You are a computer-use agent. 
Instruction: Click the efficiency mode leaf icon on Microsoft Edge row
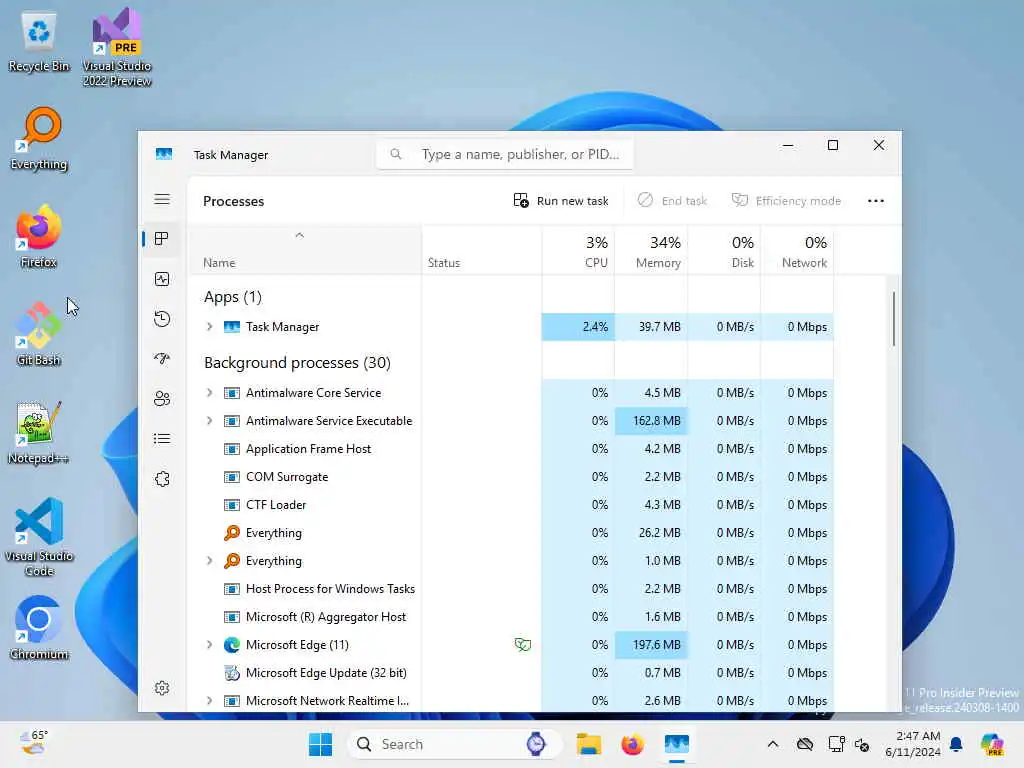[522, 645]
